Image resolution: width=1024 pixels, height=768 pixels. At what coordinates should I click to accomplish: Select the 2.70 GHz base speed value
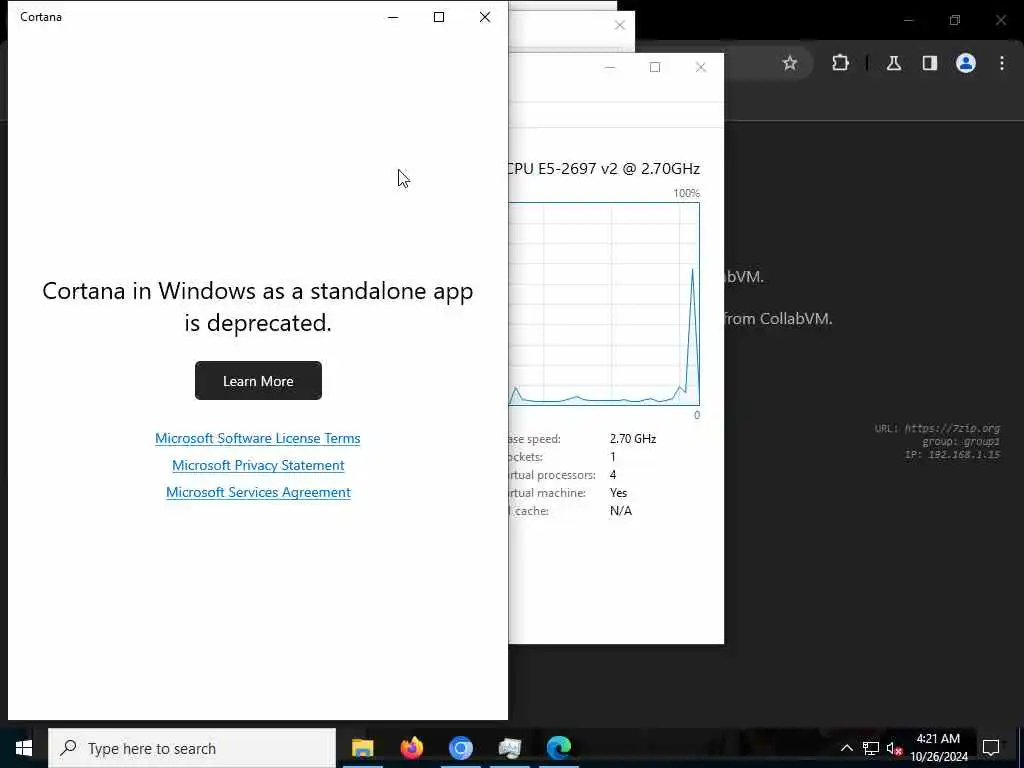coord(633,439)
